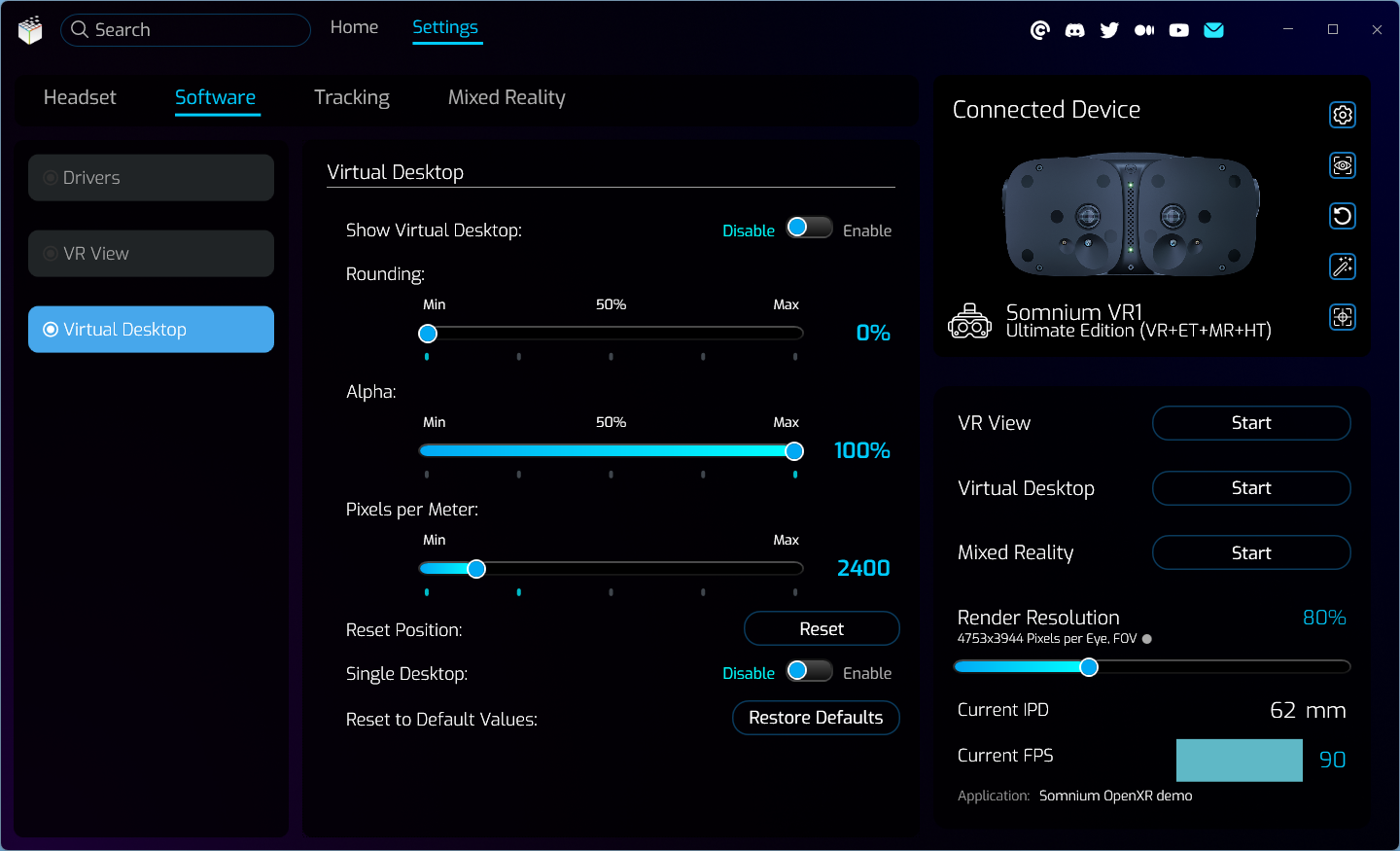
Task: Click the crosshair recenter icon
Action: point(1343,317)
